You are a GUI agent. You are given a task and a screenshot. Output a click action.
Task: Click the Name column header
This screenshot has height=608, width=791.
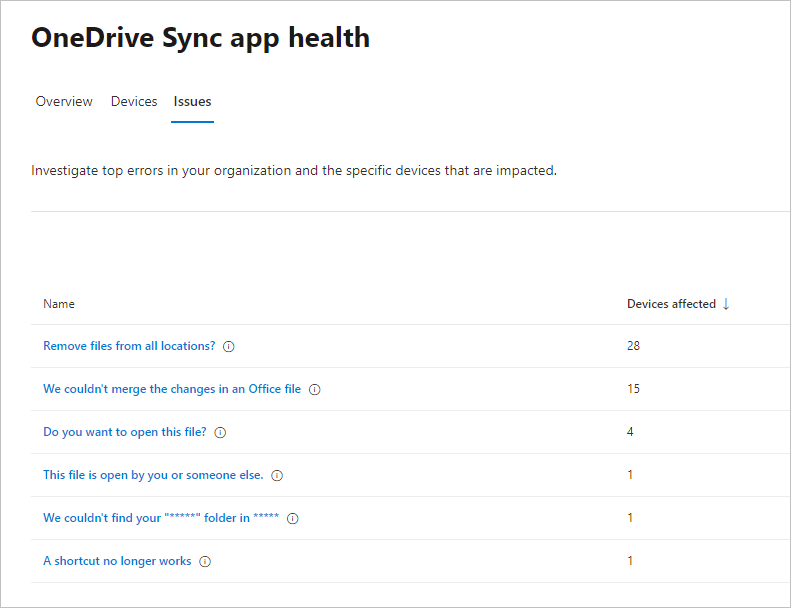[59, 304]
